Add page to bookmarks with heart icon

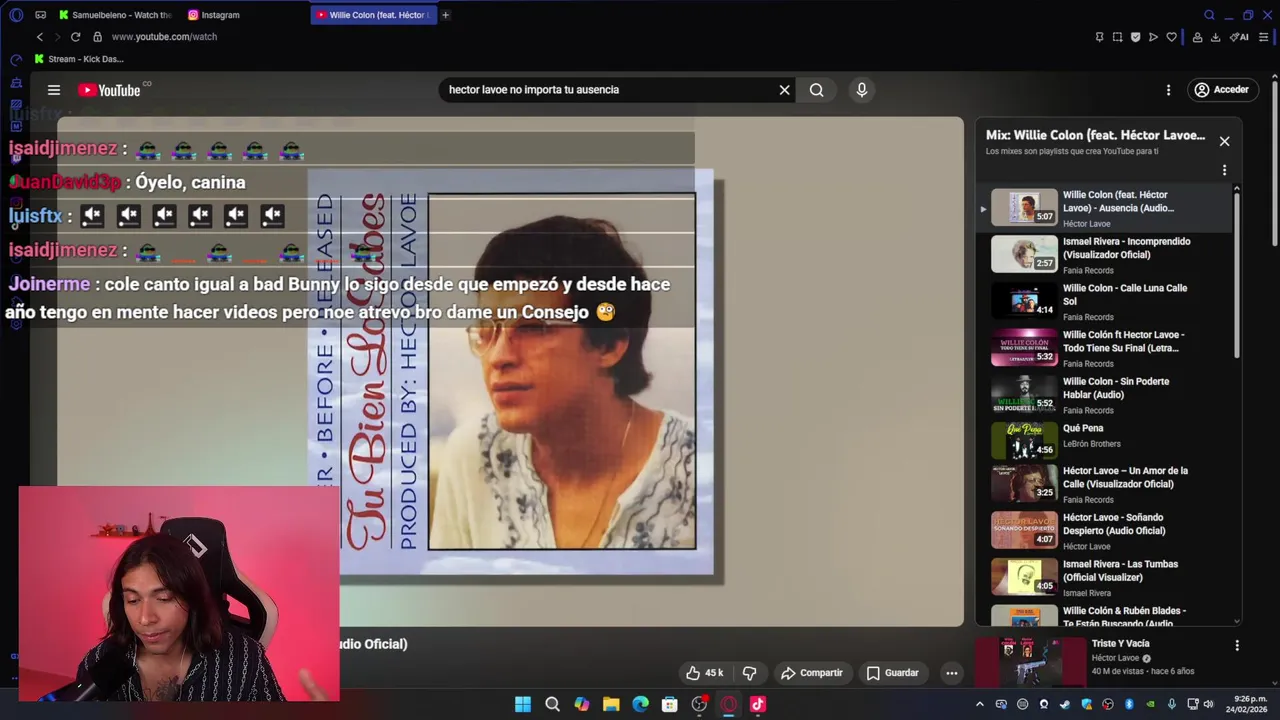1171,37
